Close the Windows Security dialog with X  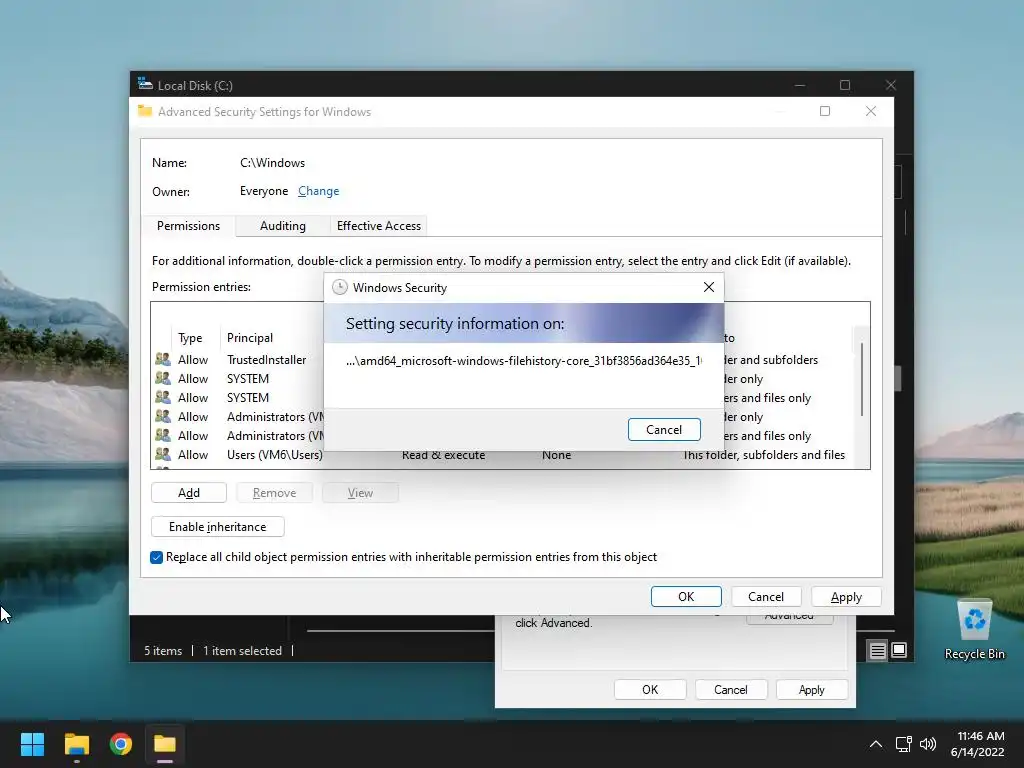click(709, 287)
